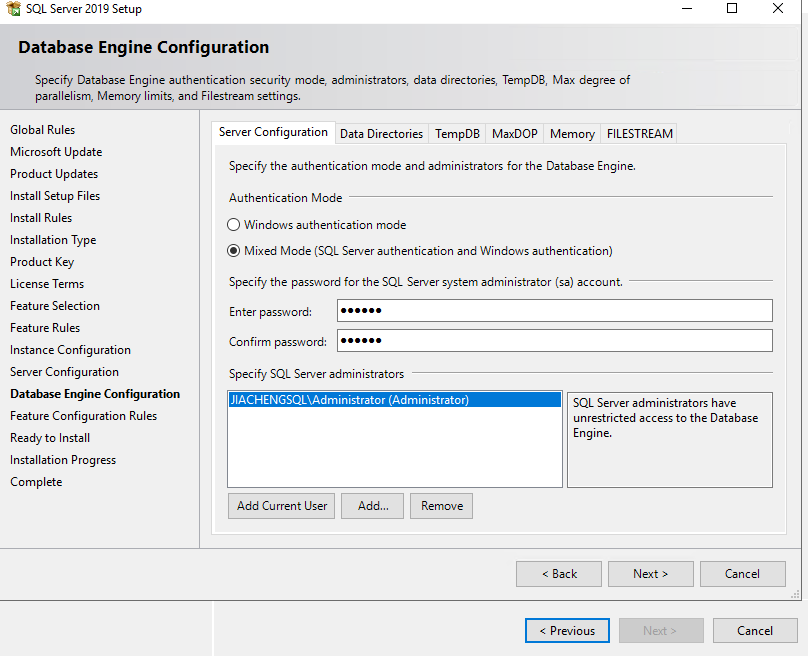This screenshot has width=808, height=656.
Task: Open the TempDB tab
Action: tap(457, 133)
